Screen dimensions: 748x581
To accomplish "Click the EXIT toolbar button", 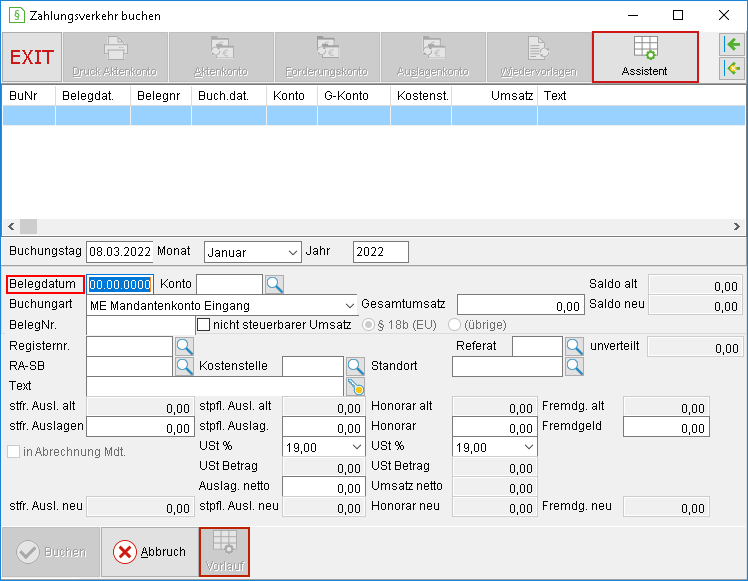I will point(32,57).
